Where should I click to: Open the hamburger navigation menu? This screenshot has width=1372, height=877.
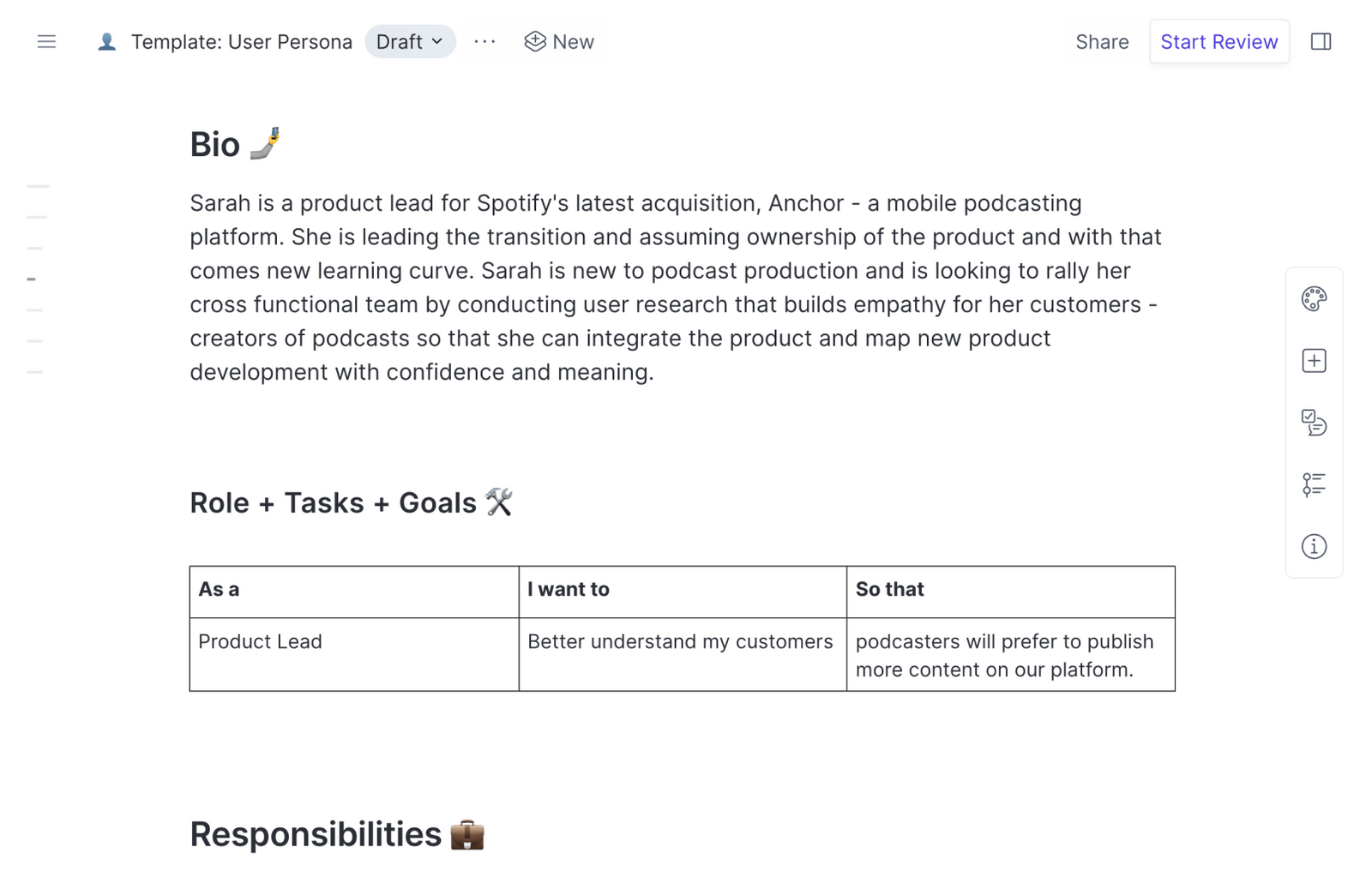coord(46,41)
